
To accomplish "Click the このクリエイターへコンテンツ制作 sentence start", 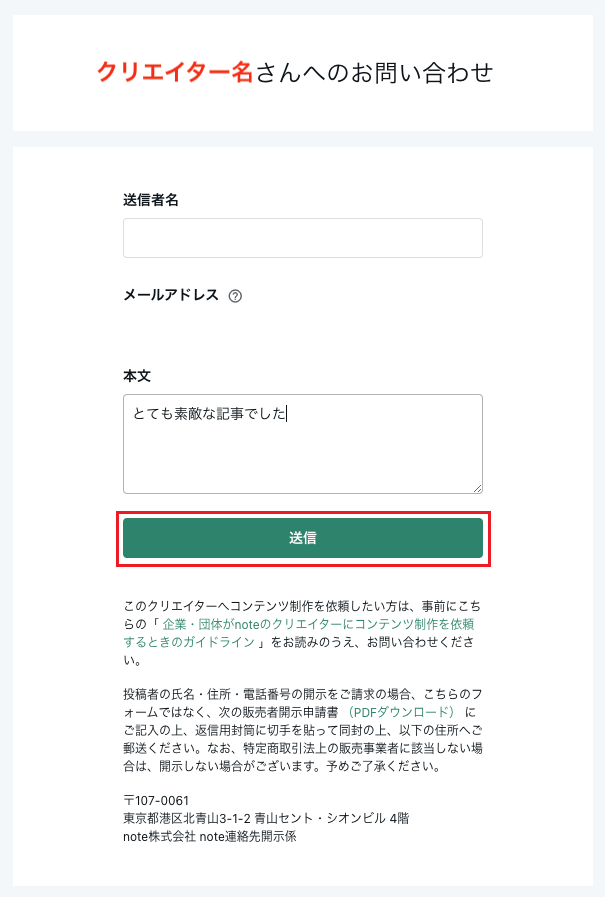I will pyautogui.click(x=200, y=606).
